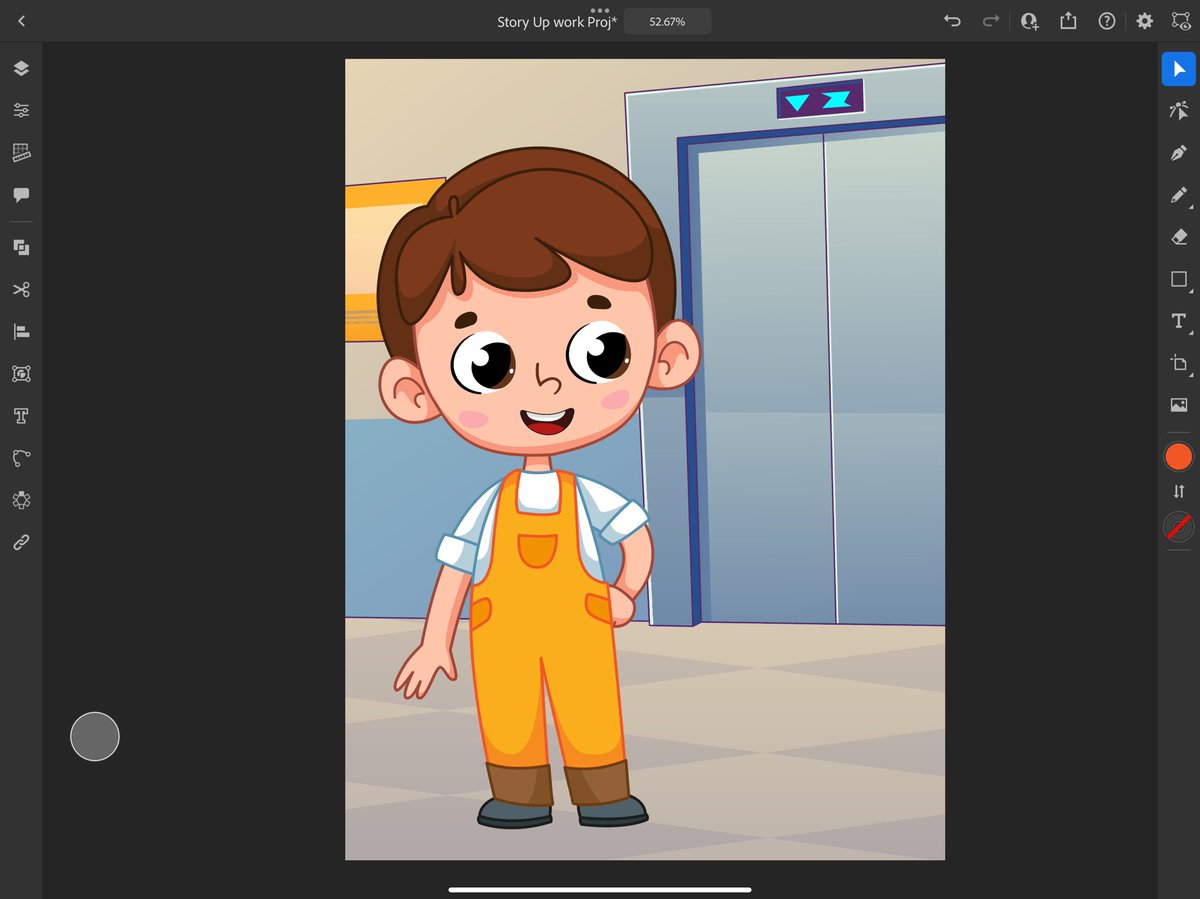Select the Pencil tool
Viewport: 1200px width, 899px height.
pos(1179,195)
